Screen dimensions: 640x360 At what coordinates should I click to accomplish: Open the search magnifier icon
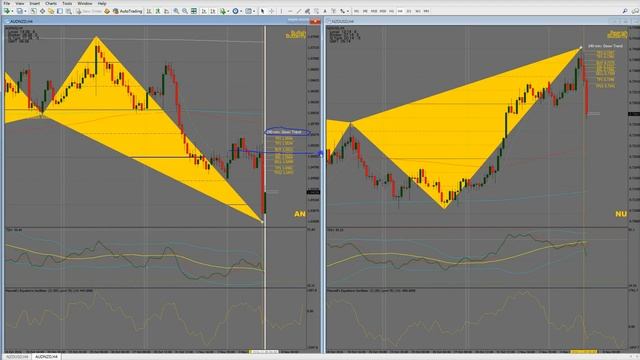click(625, 11)
